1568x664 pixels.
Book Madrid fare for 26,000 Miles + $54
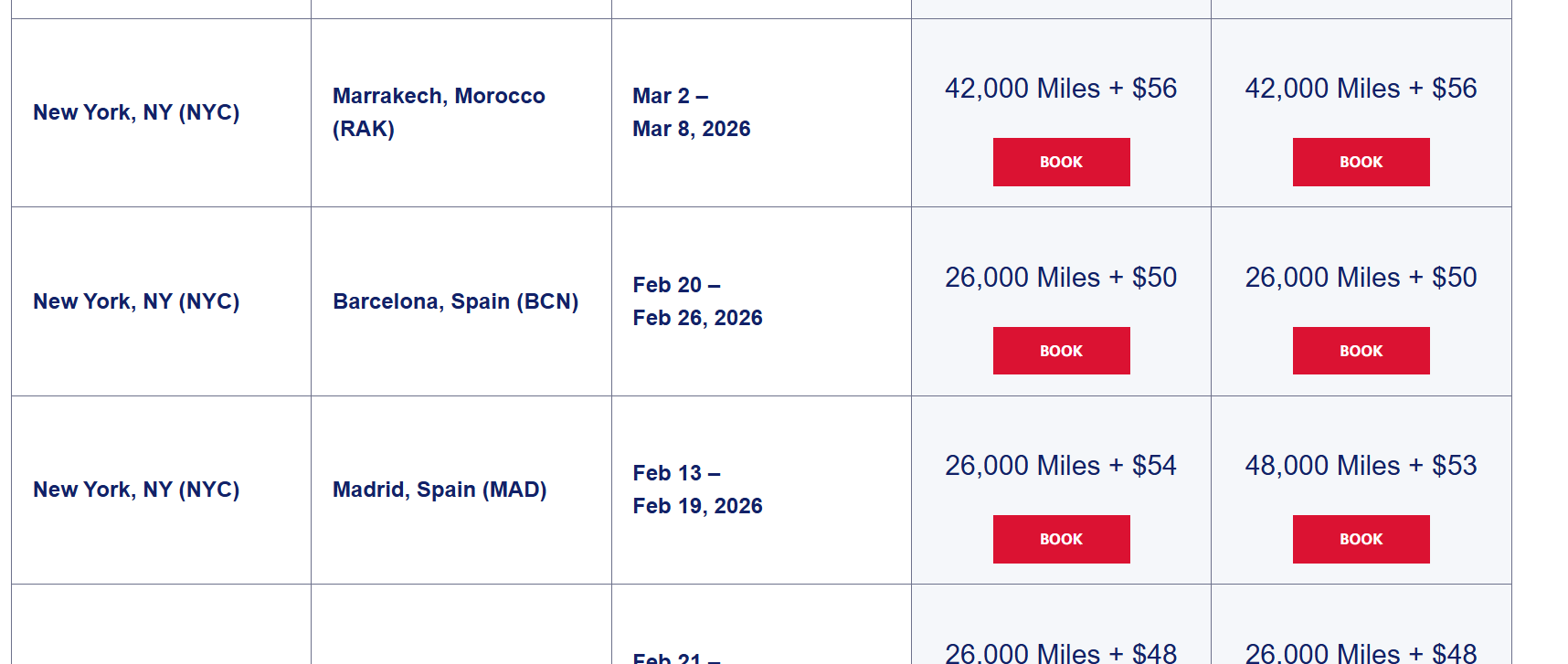[x=1061, y=539]
